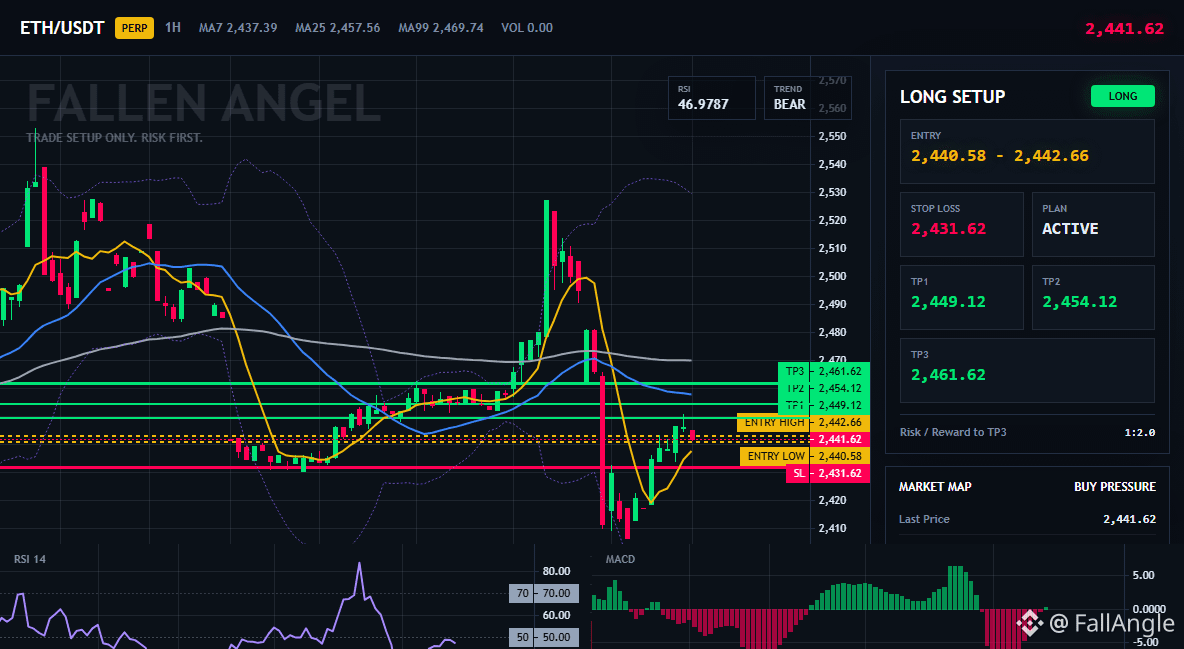Click the Last Price row label

click(924, 519)
